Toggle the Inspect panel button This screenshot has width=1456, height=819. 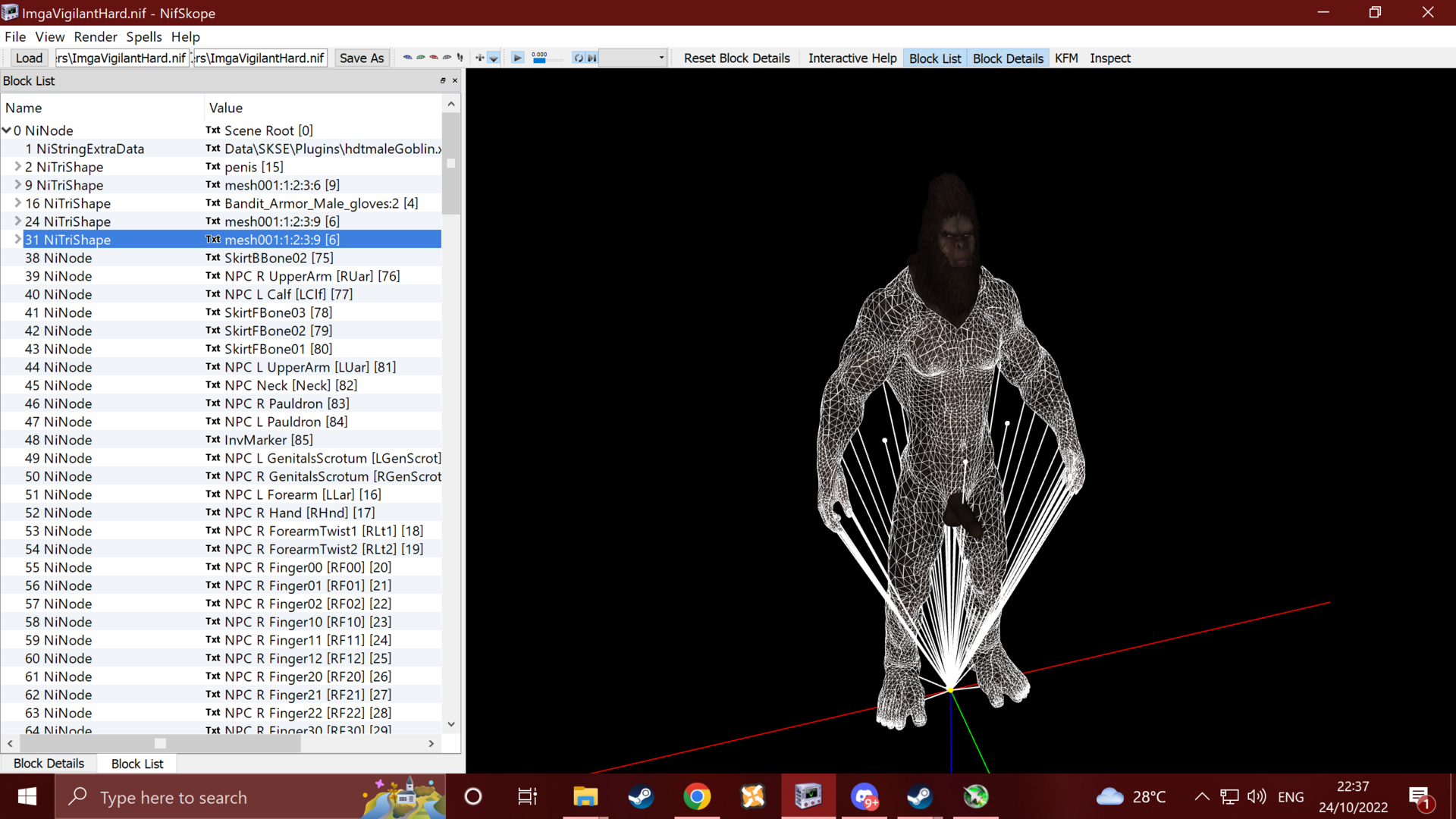[x=1109, y=58]
